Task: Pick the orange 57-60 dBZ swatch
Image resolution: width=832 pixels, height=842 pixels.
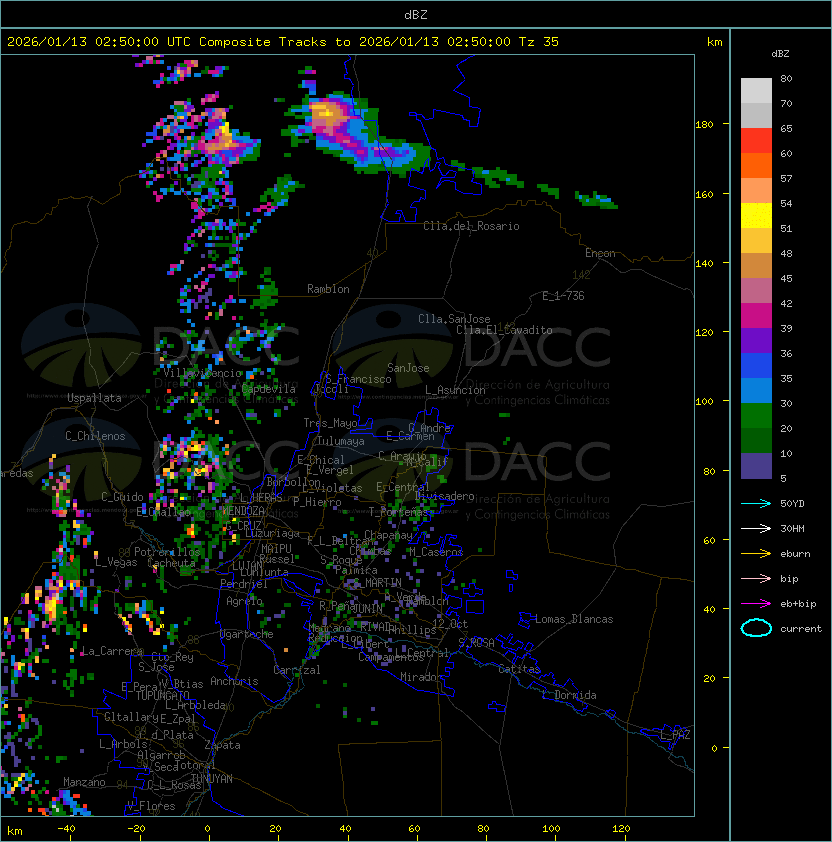Action: (x=756, y=165)
